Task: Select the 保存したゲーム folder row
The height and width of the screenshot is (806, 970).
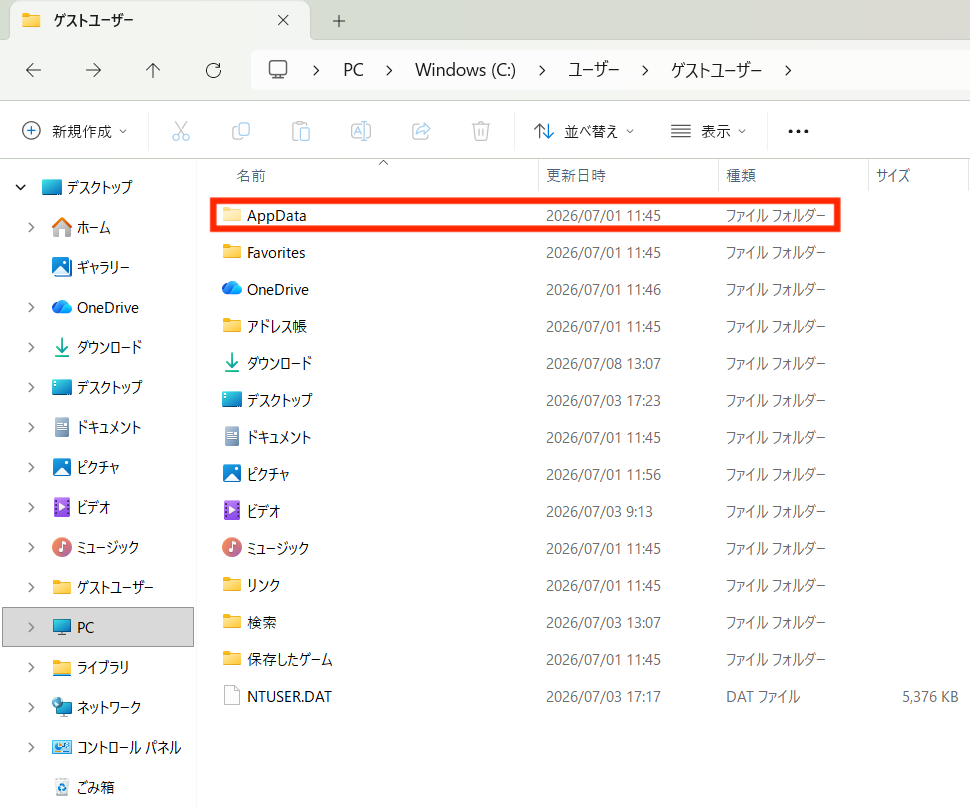Action: (525, 659)
